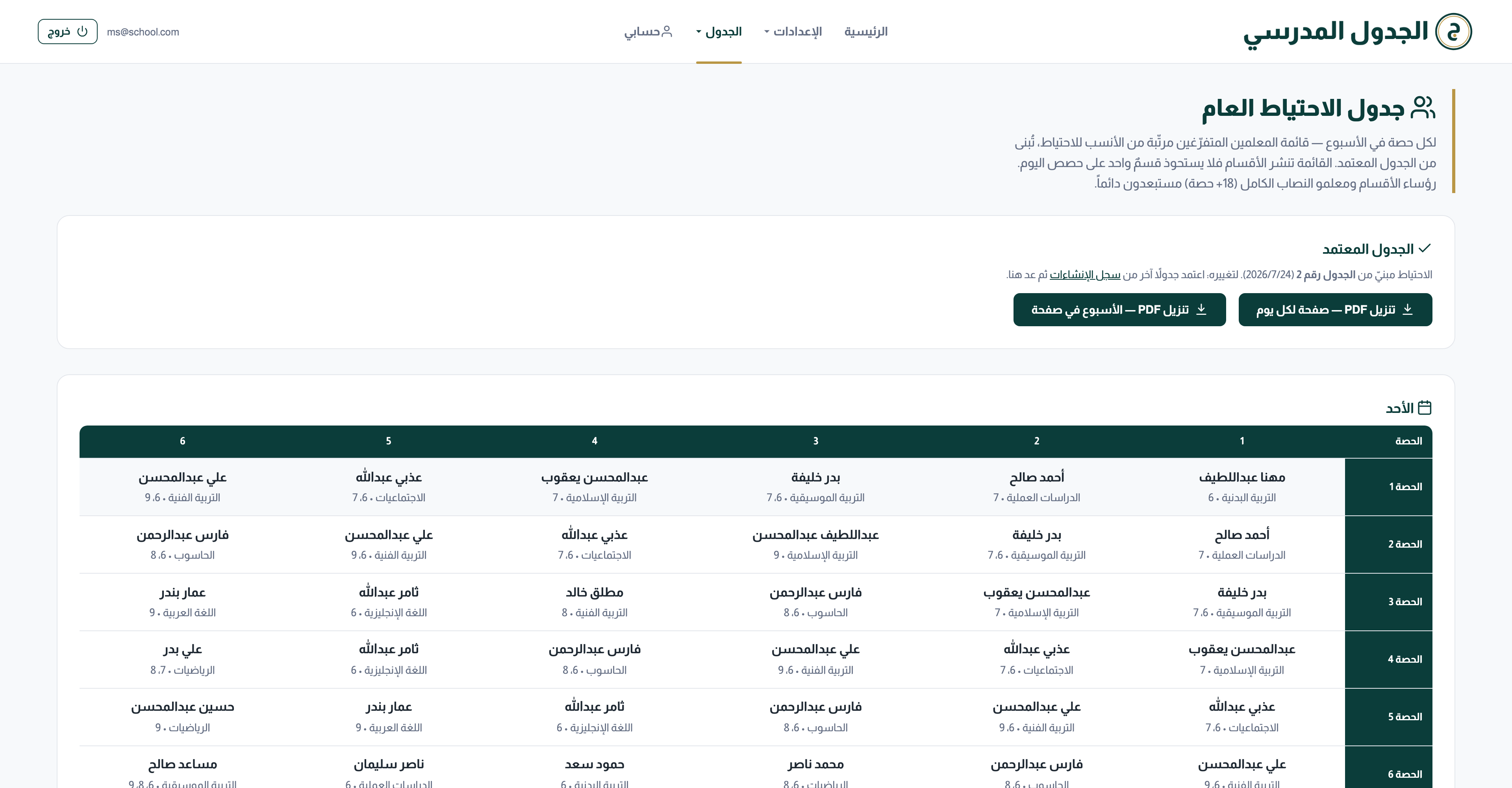Click the download icon in the صفحة لكل يوم button
This screenshot has width=1512, height=788.
pyautogui.click(x=1408, y=309)
